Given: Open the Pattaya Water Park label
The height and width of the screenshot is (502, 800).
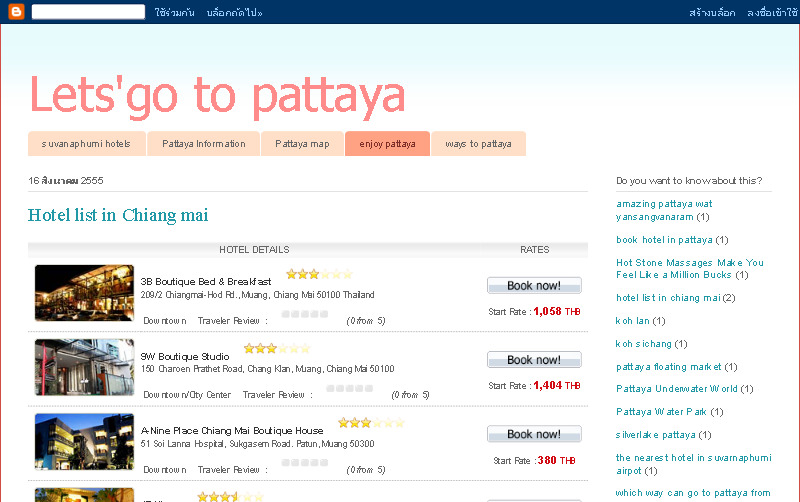Looking at the screenshot, I should [661, 412].
